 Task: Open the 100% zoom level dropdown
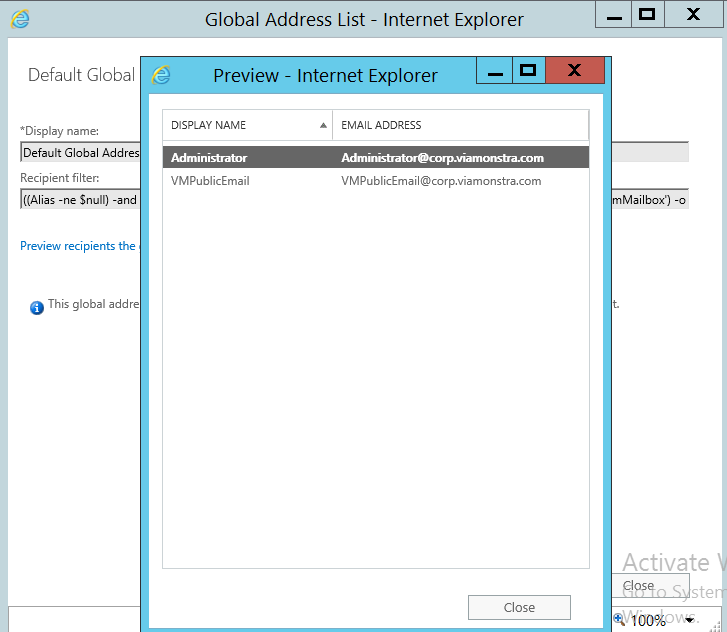pos(689,621)
